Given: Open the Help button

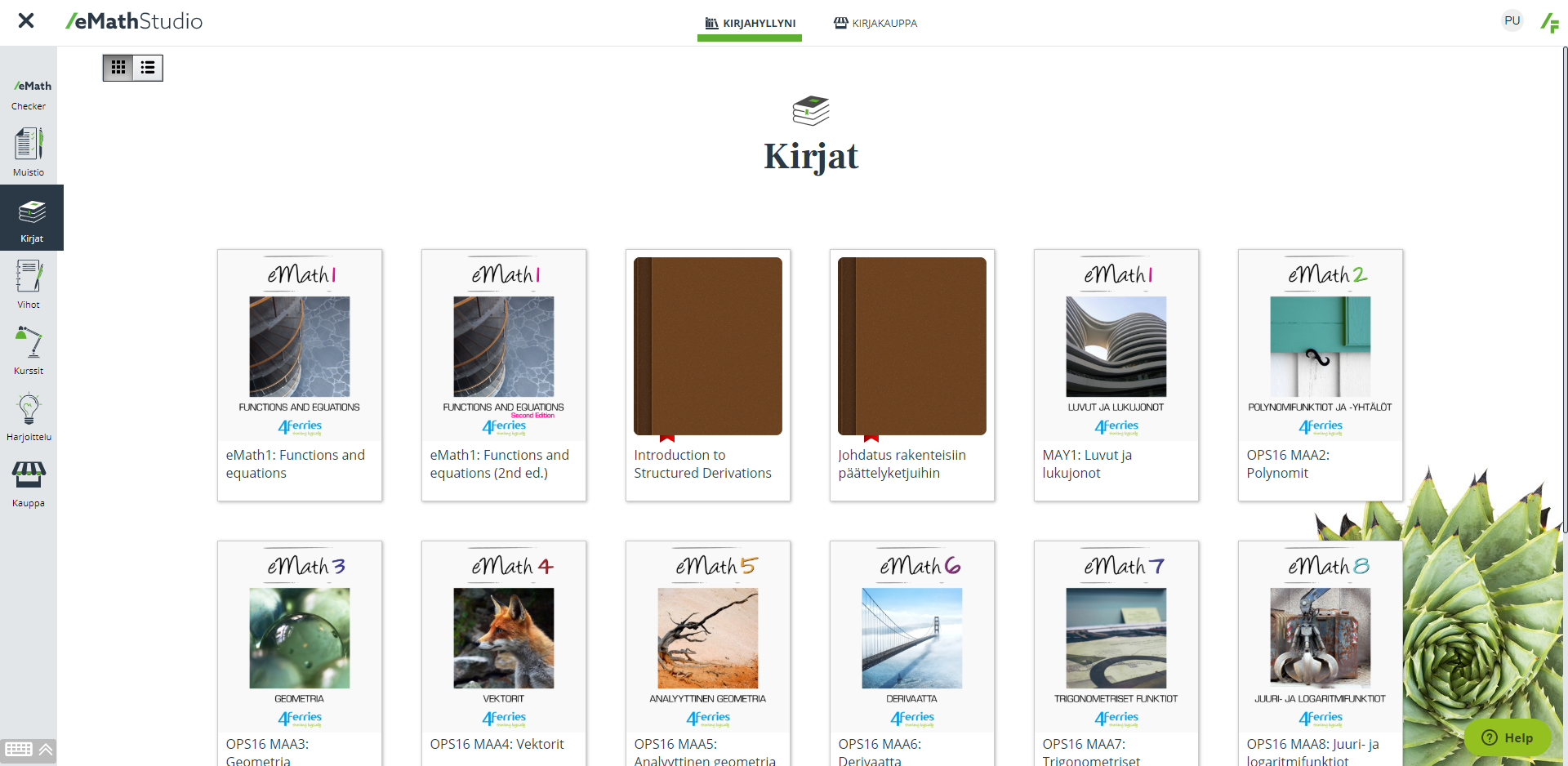Looking at the screenshot, I should coord(1508,737).
